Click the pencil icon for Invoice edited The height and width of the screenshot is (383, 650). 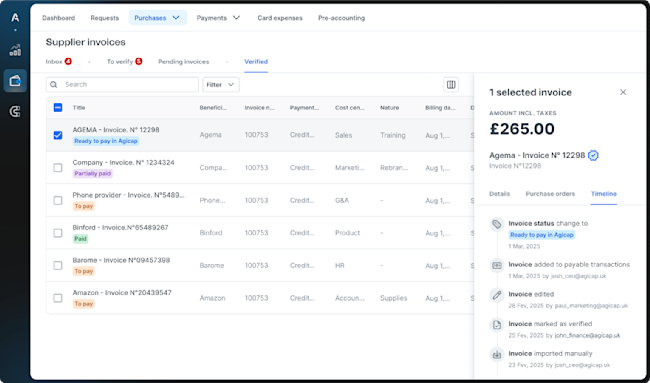click(x=497, y=295)
